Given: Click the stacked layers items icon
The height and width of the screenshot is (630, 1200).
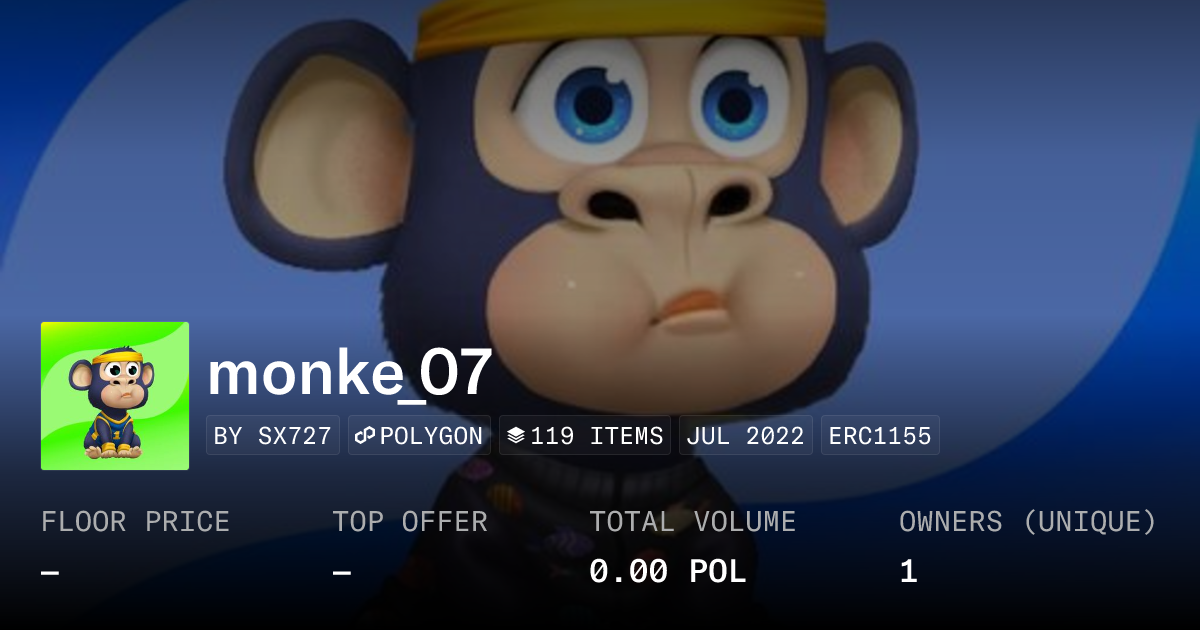Looking at the screenshot, I should point(516,436).
